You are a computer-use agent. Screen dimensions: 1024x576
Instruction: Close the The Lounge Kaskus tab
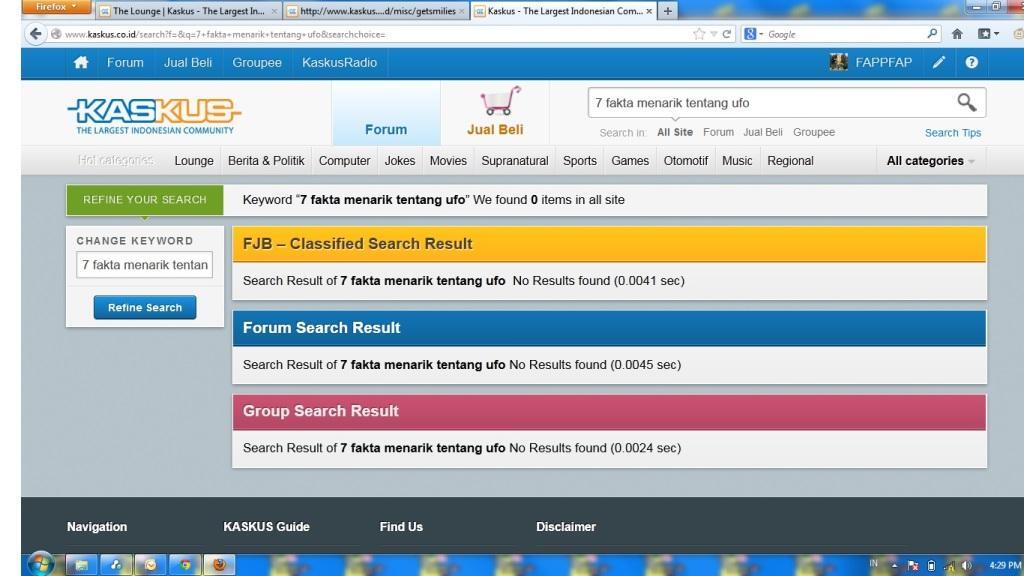point(274,11)
